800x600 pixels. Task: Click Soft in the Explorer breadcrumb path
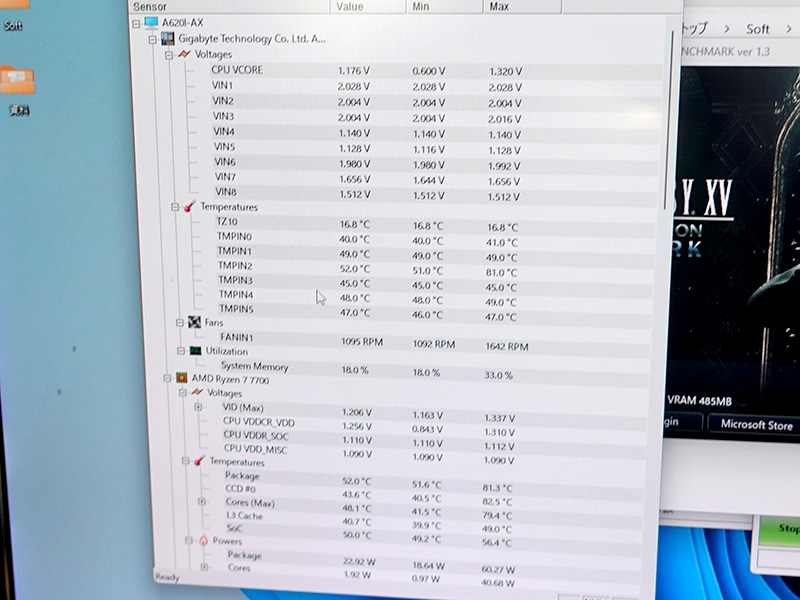point(758,29)
